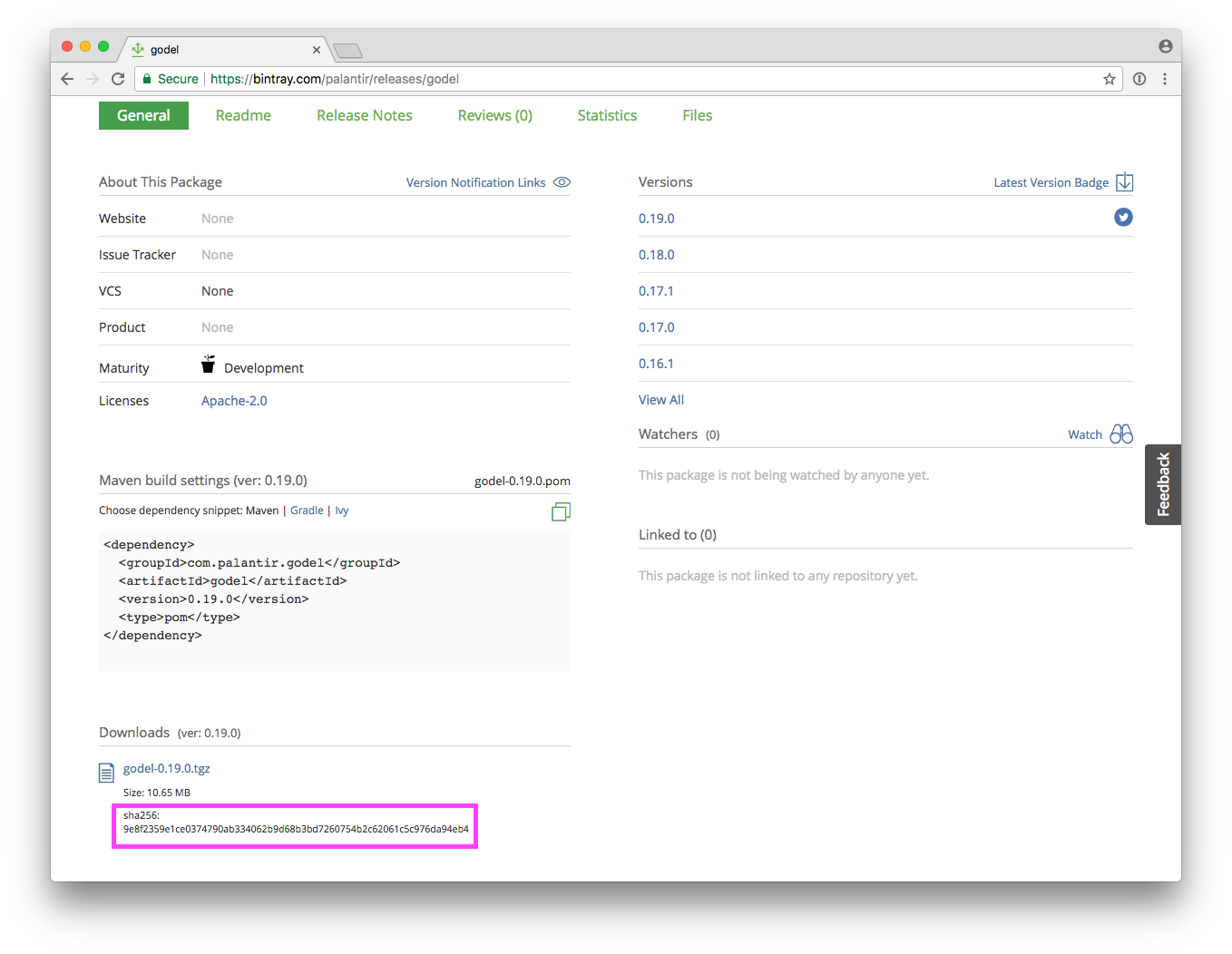Open a new browser tab
Screen dimensions: 1232x954
pyautogui.click(x=347, y=50)
